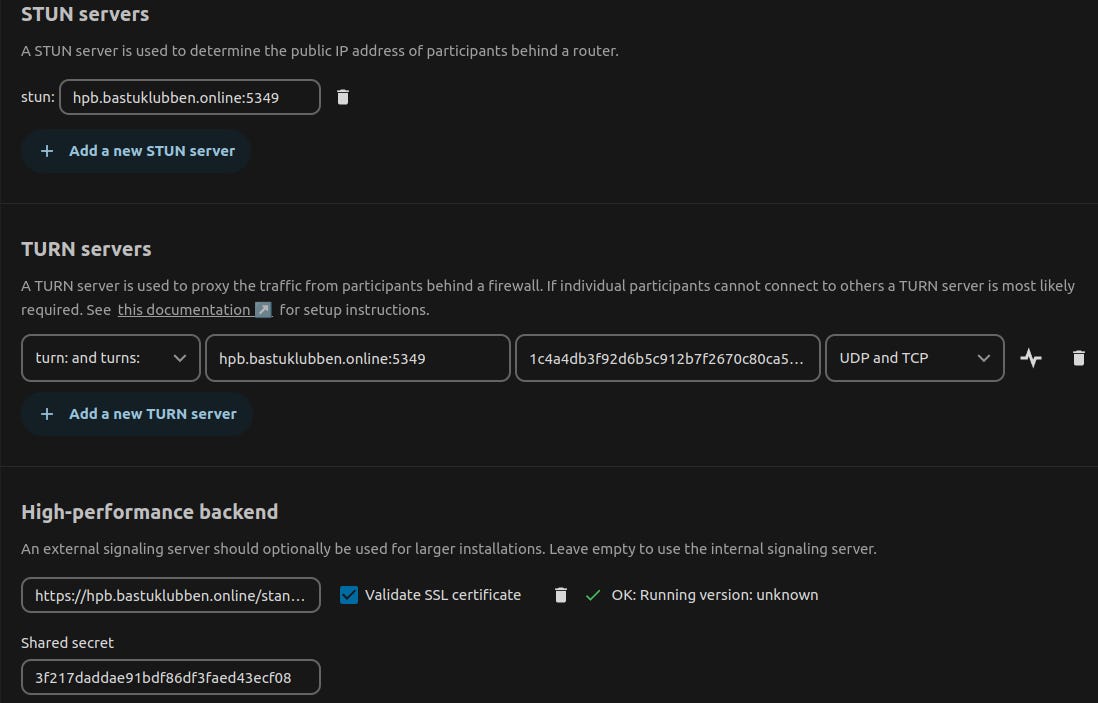
Task: Click the TURN server address input
Action: tap(357, 357)
